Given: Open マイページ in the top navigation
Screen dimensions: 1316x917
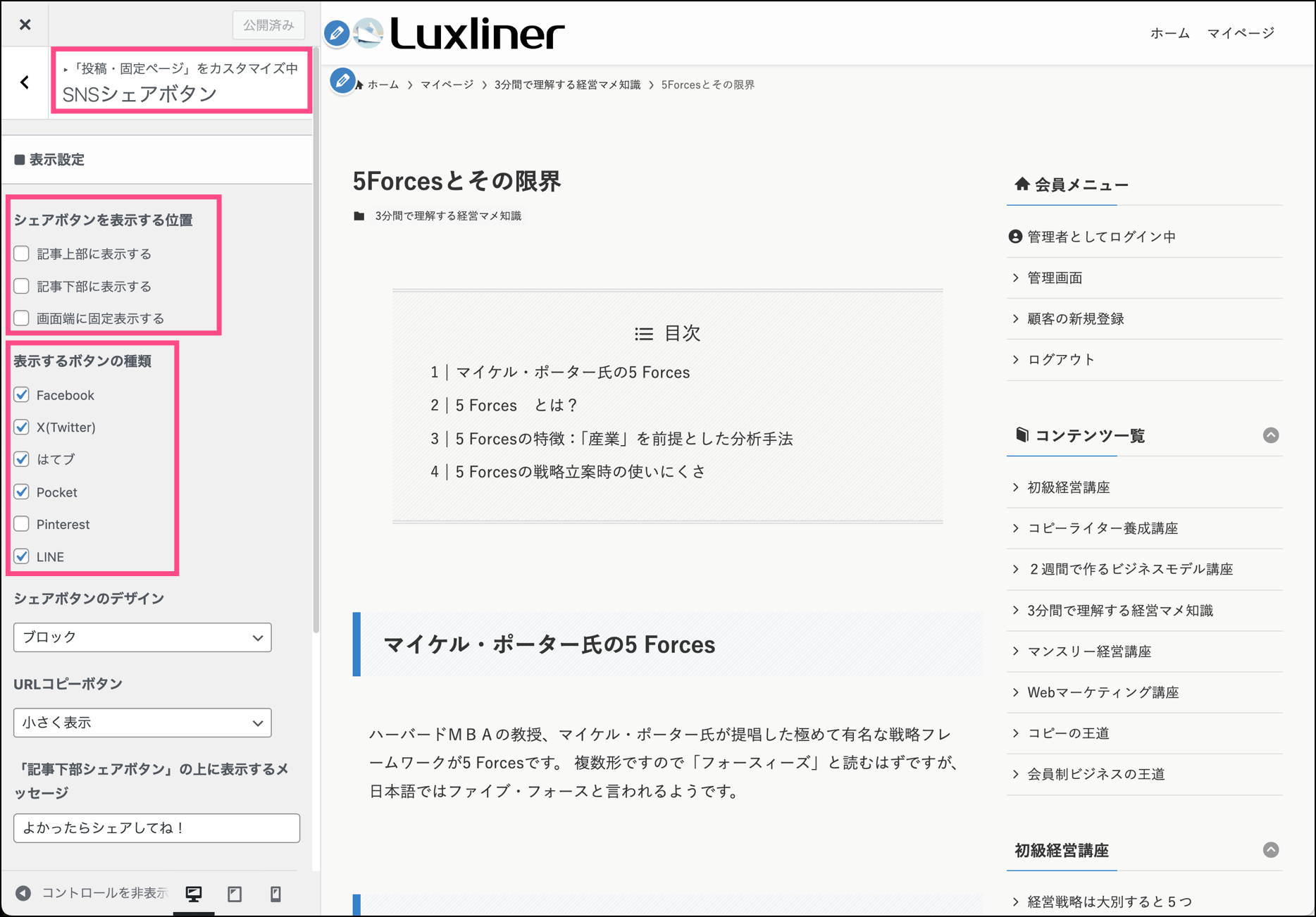Looking at the screenshot, I should 1241,33.
